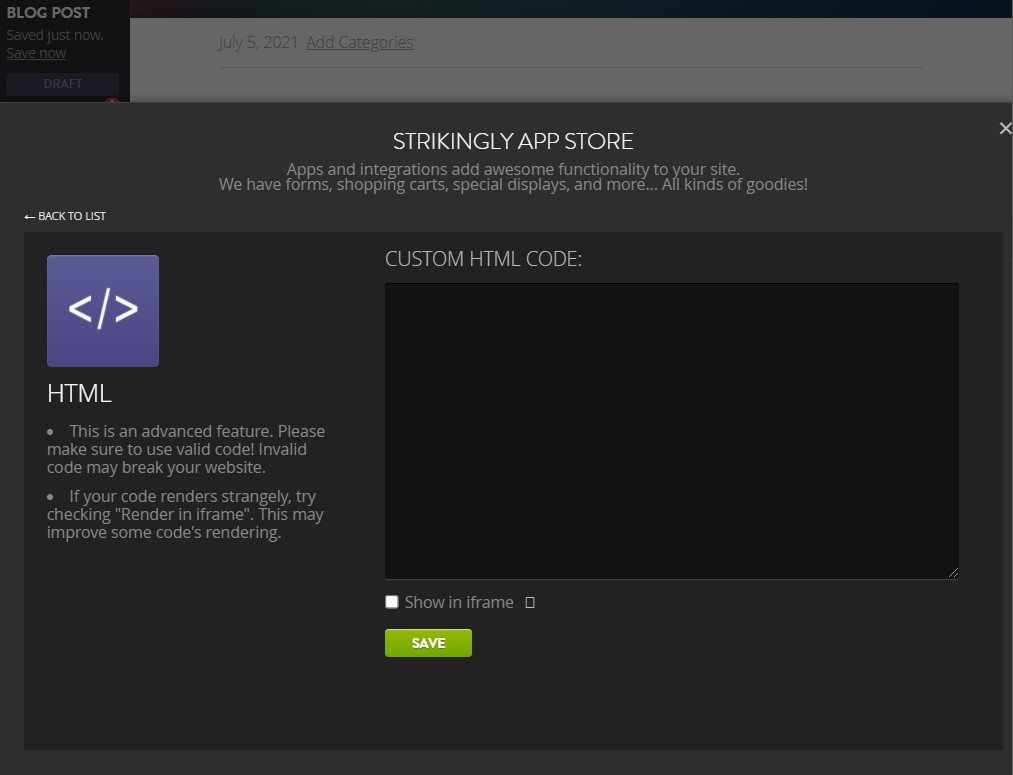Viewport: 1013px width, 775px height.
Task: Click the Render in iframe advisory text
Action: tap(186, 514)
